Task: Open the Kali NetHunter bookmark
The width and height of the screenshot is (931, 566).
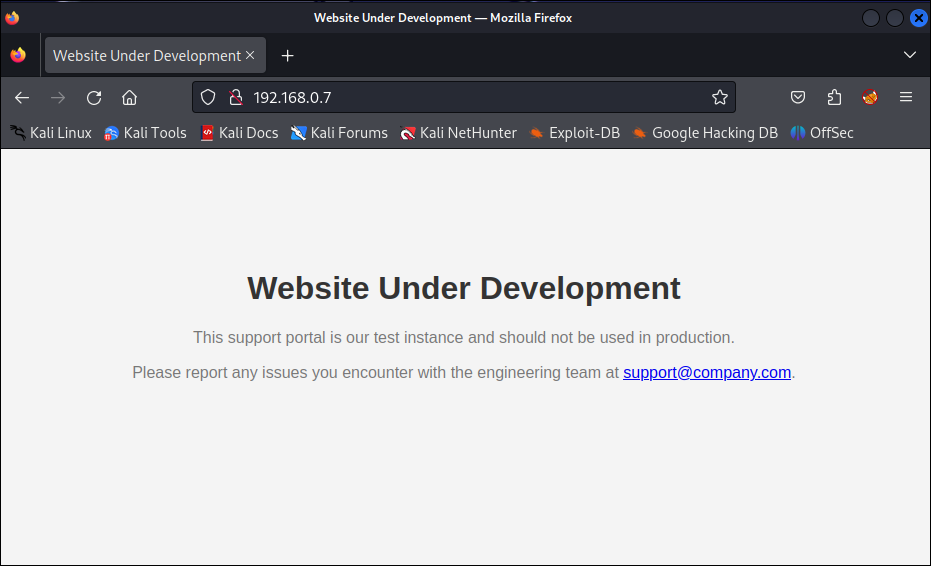Action: pyautogui.click(x=459, y=133)
